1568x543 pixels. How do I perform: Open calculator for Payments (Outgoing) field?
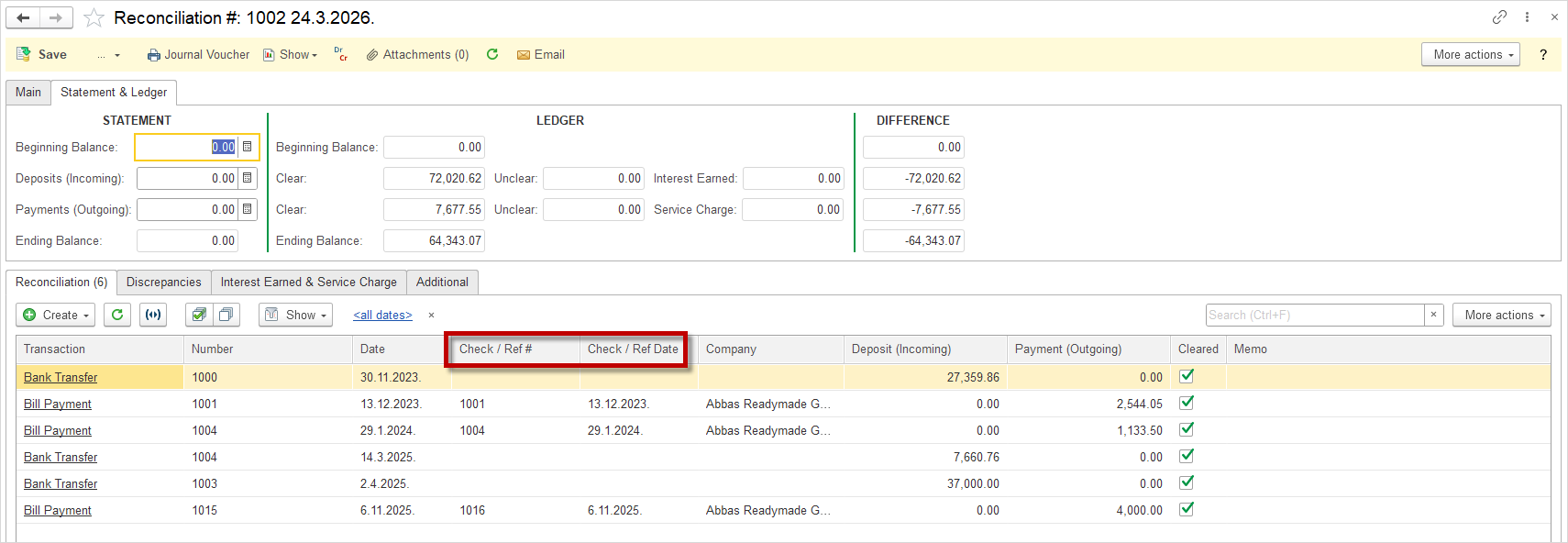tap(248, 209)
